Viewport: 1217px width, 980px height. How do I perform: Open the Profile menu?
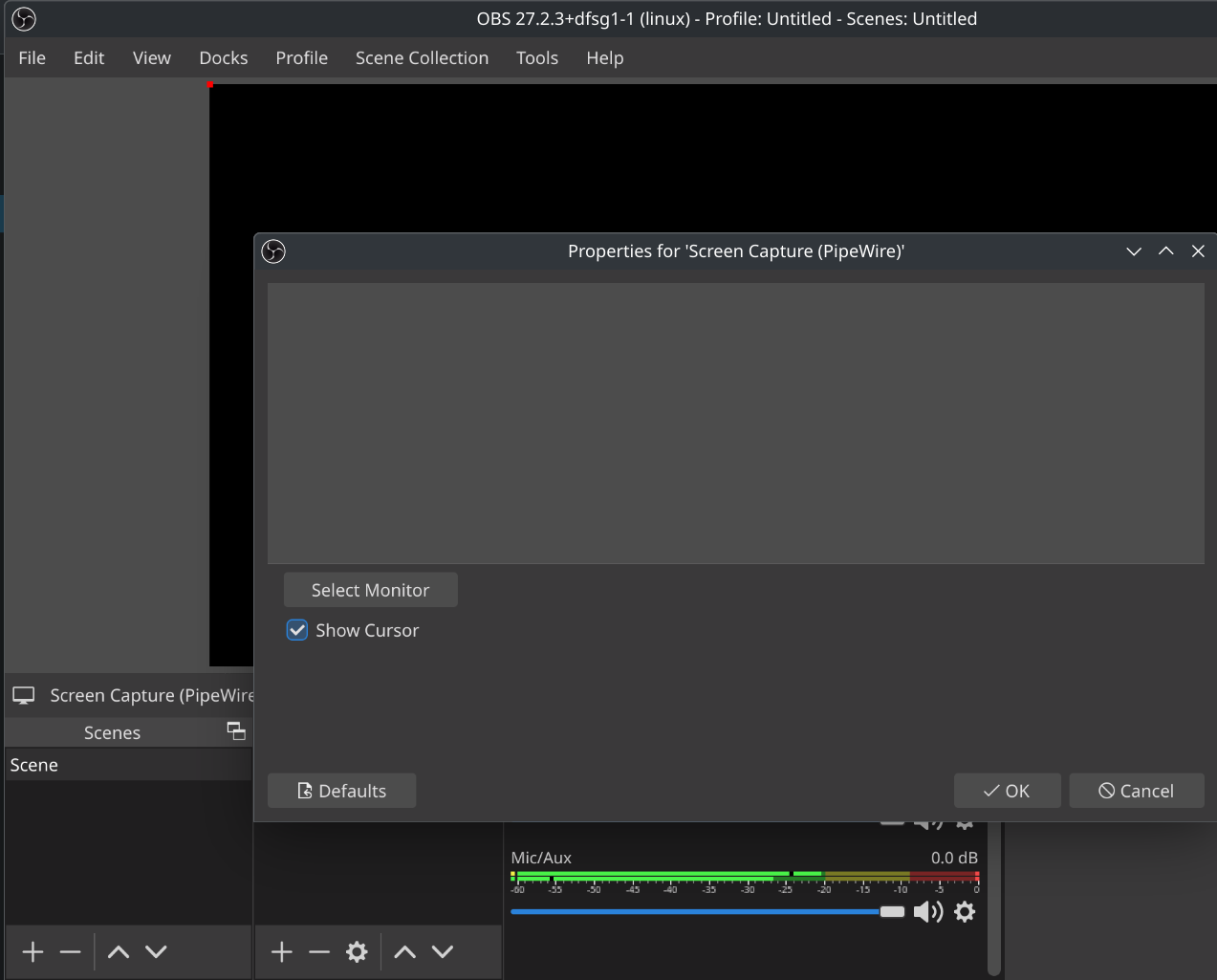coord(302,58)
